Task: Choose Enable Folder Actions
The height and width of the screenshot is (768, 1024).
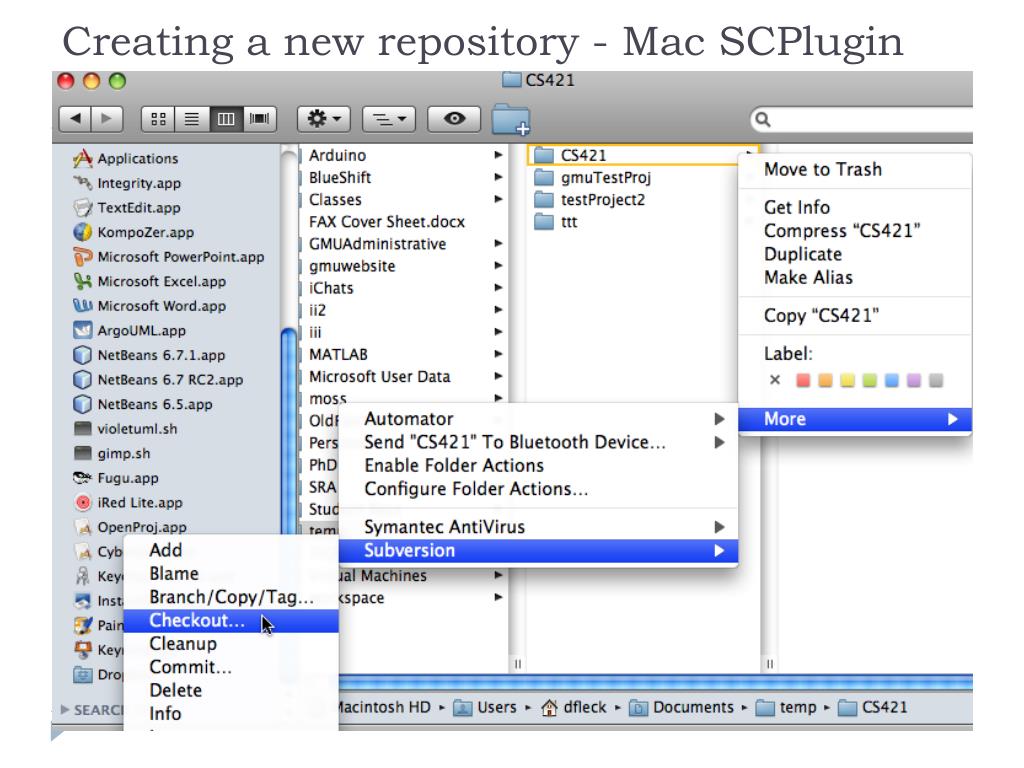Action: [539, 466]
